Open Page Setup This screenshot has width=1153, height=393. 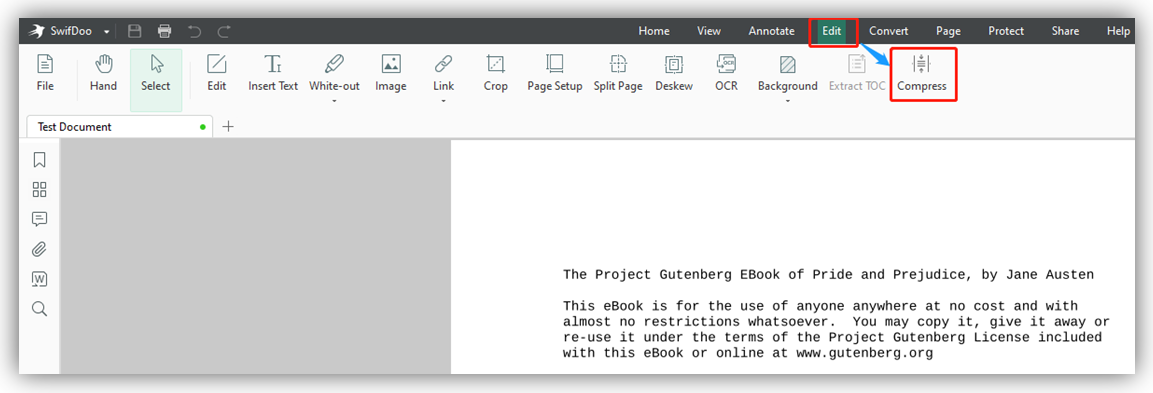coord(554,73)
